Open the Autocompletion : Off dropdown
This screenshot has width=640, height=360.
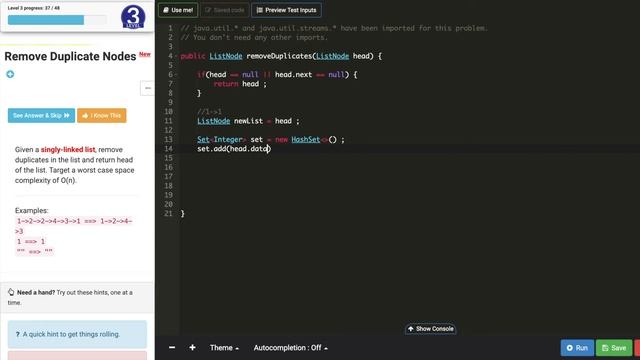tap(291, 348)
